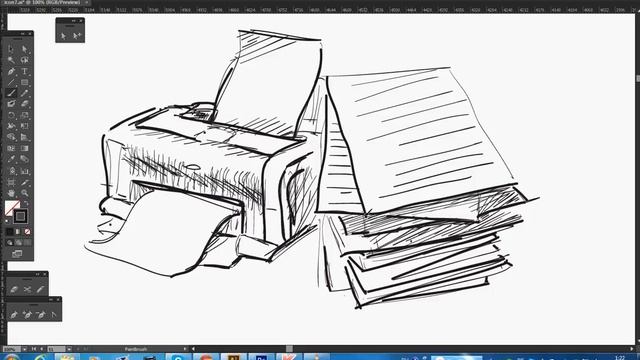
Task: Open Change Screen Mode button
Action: click(x=17, y=254)
